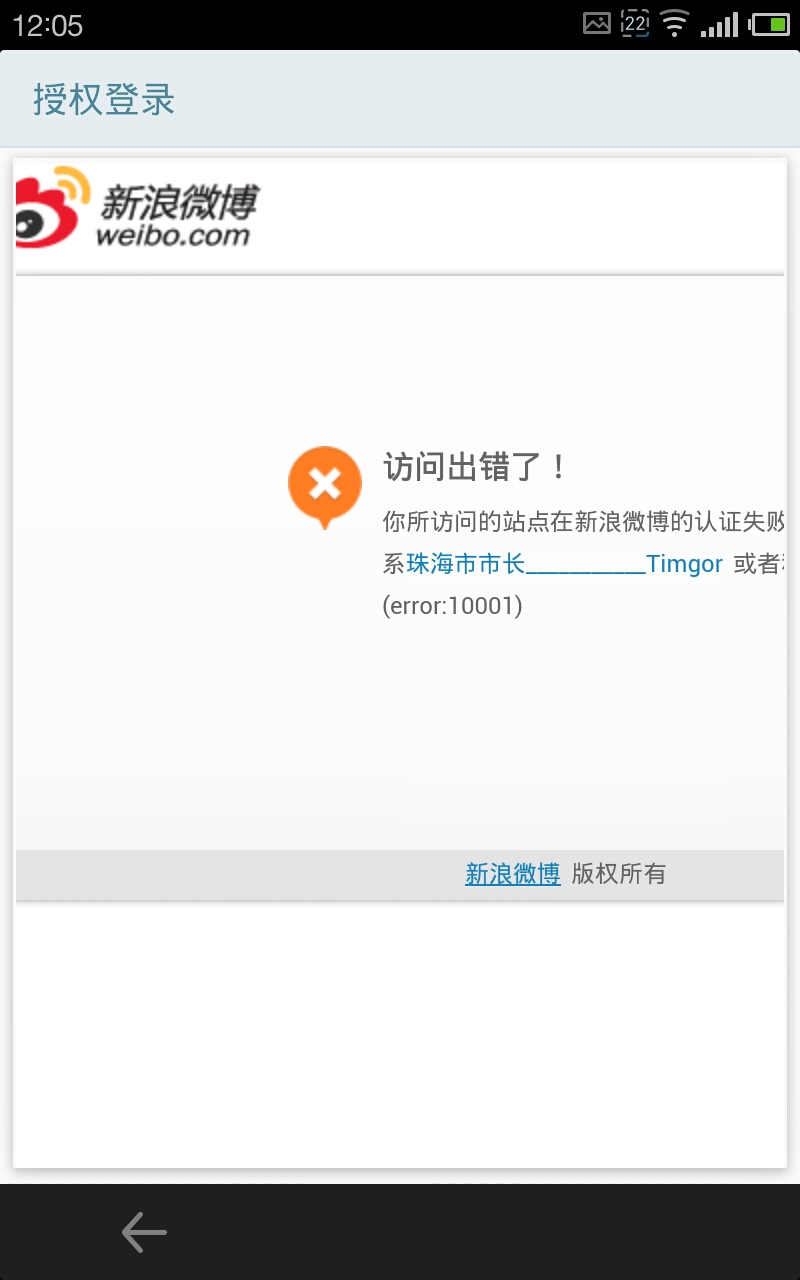800x1280 pixels.
Task: Tap the back arrow in bottom bar
Action: pyautogui.click(x=144, y=1232)
